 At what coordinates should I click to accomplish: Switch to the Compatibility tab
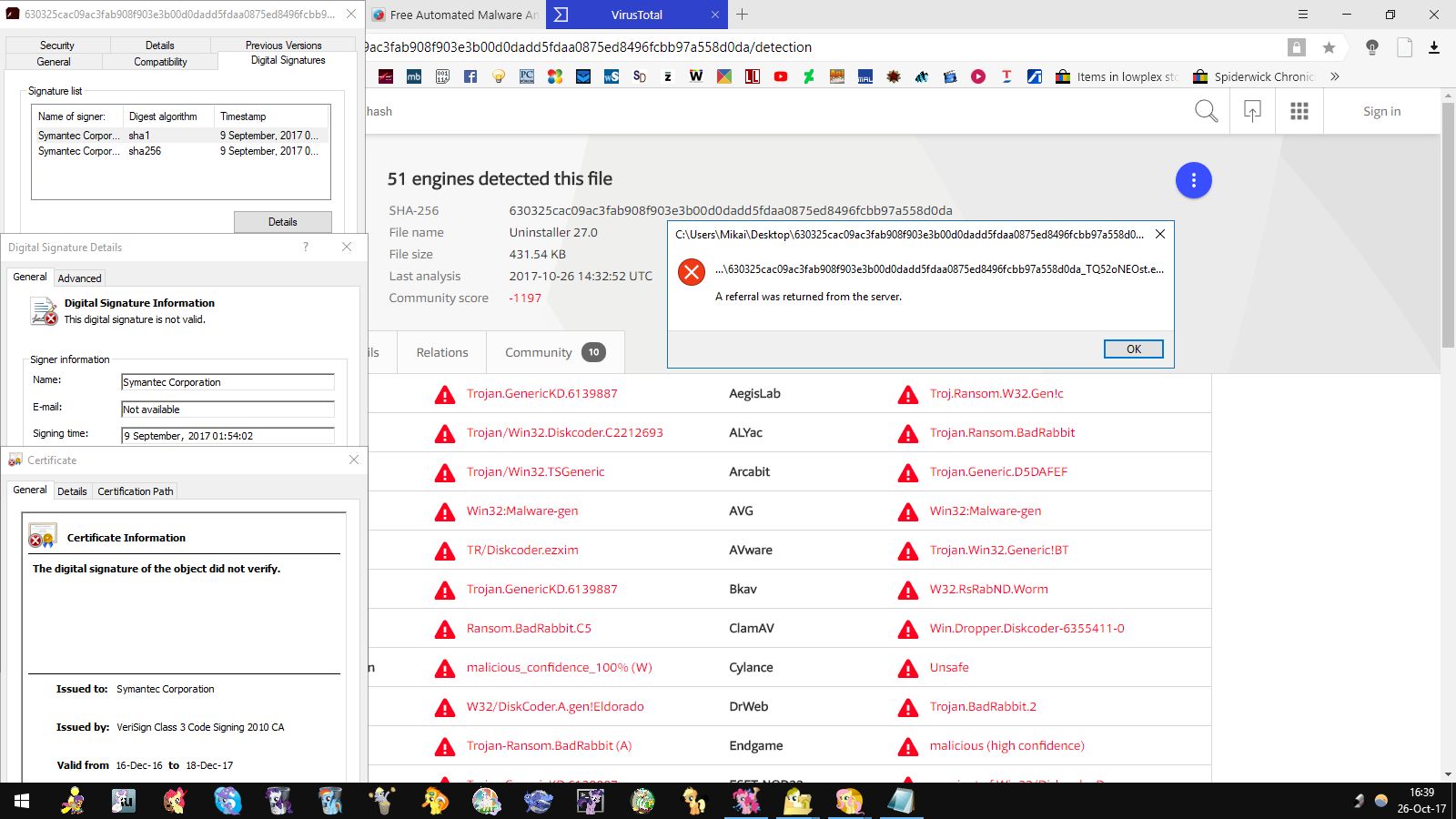(160, 62)
